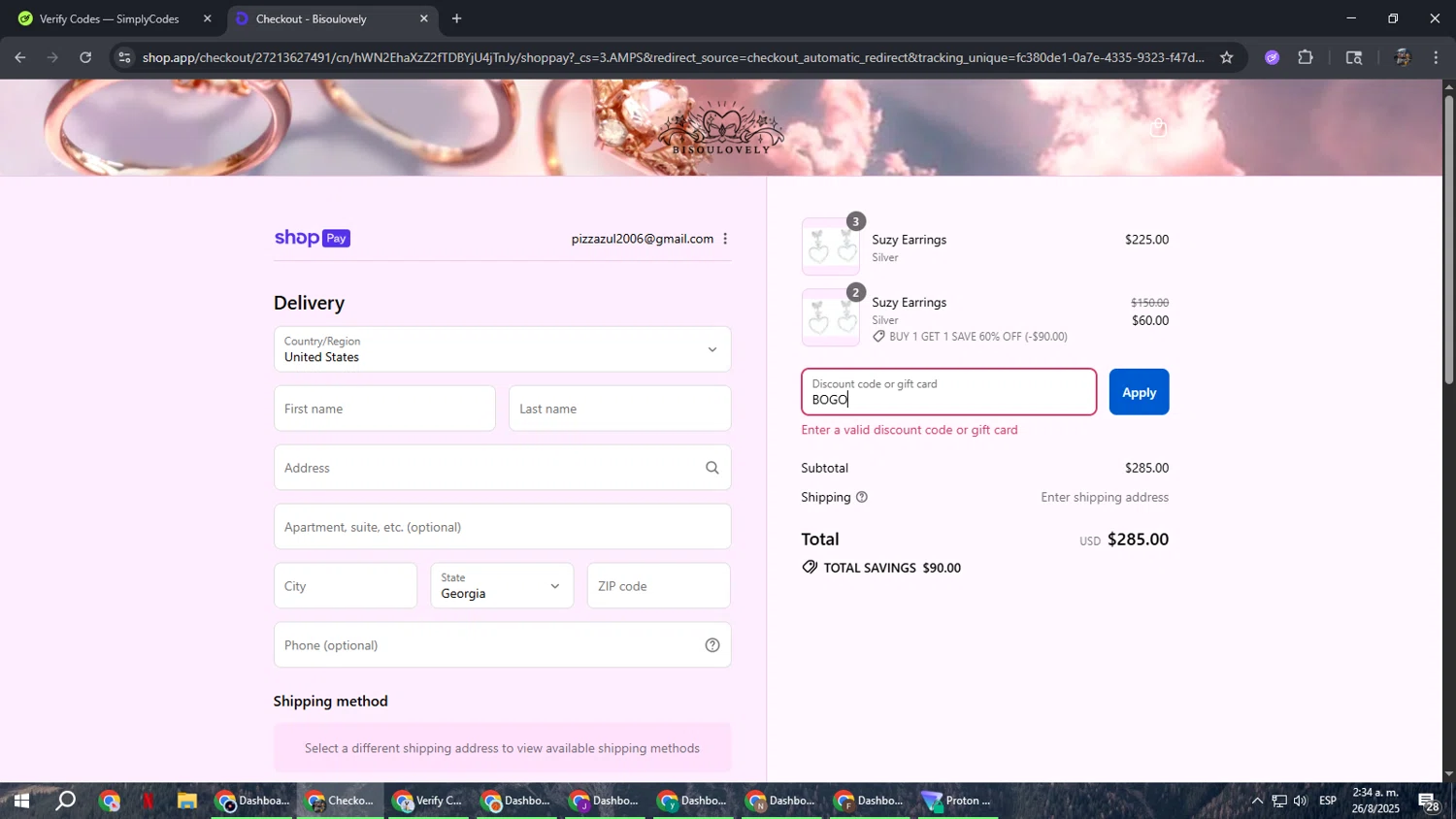Image resolution: width=1456 pixels, height=819 pixels.
Task: Switch to the Verify Codes — SimplyCodes tab
Action: click(x=109, y=18)
